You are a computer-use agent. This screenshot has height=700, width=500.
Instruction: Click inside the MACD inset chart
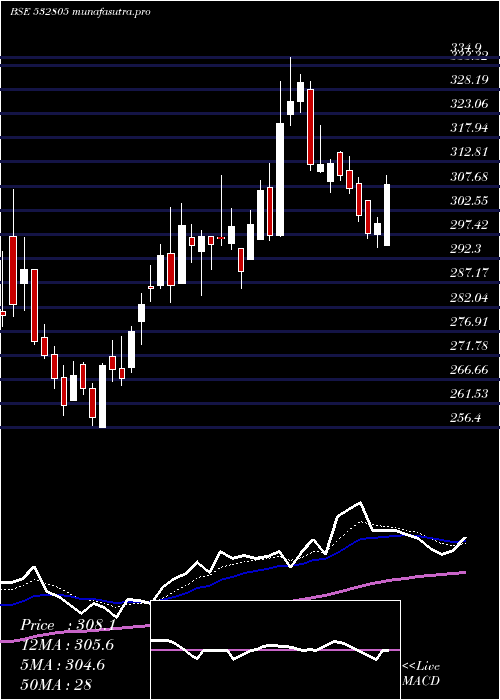[275, 650]
